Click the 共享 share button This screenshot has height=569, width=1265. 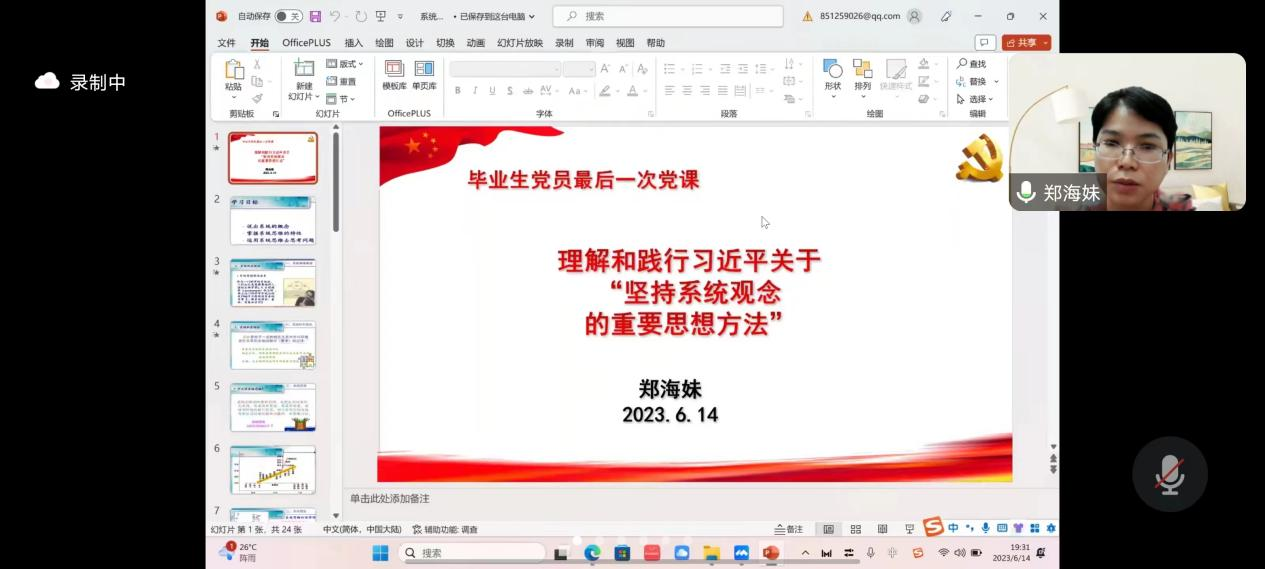(1026, 43)
